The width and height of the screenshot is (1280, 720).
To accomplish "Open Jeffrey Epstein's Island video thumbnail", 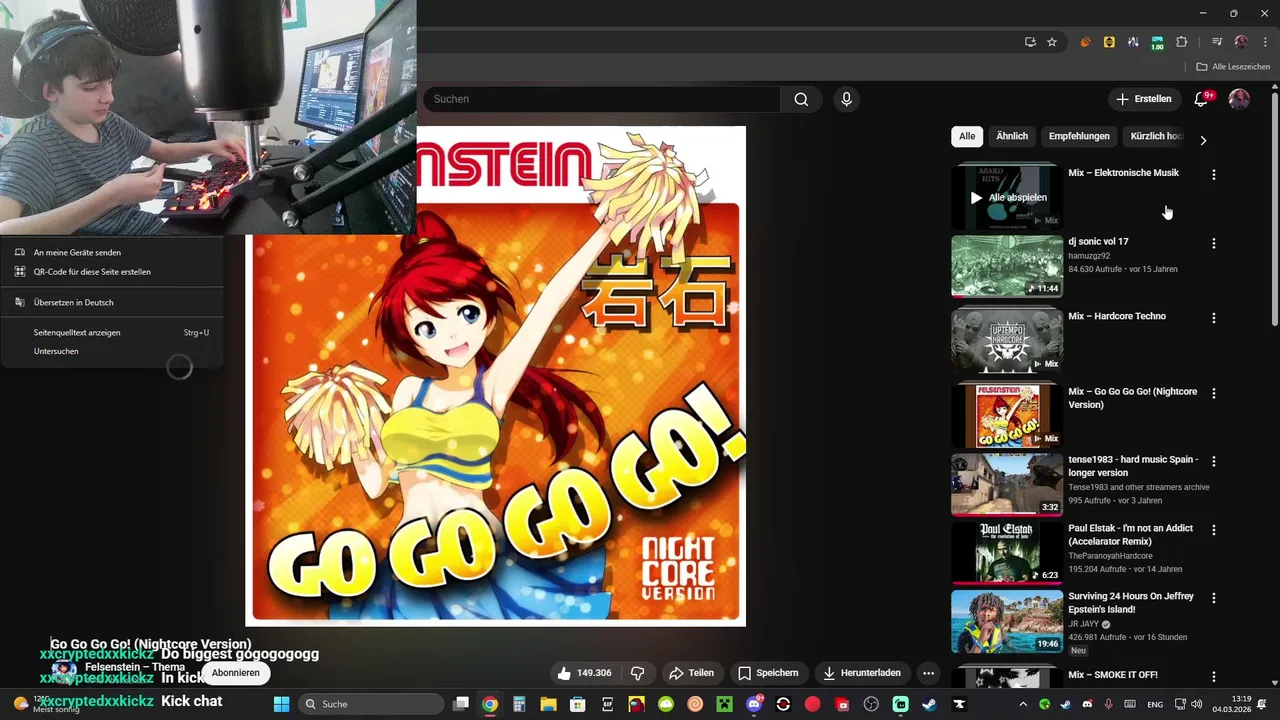I will coord(1007,621).
